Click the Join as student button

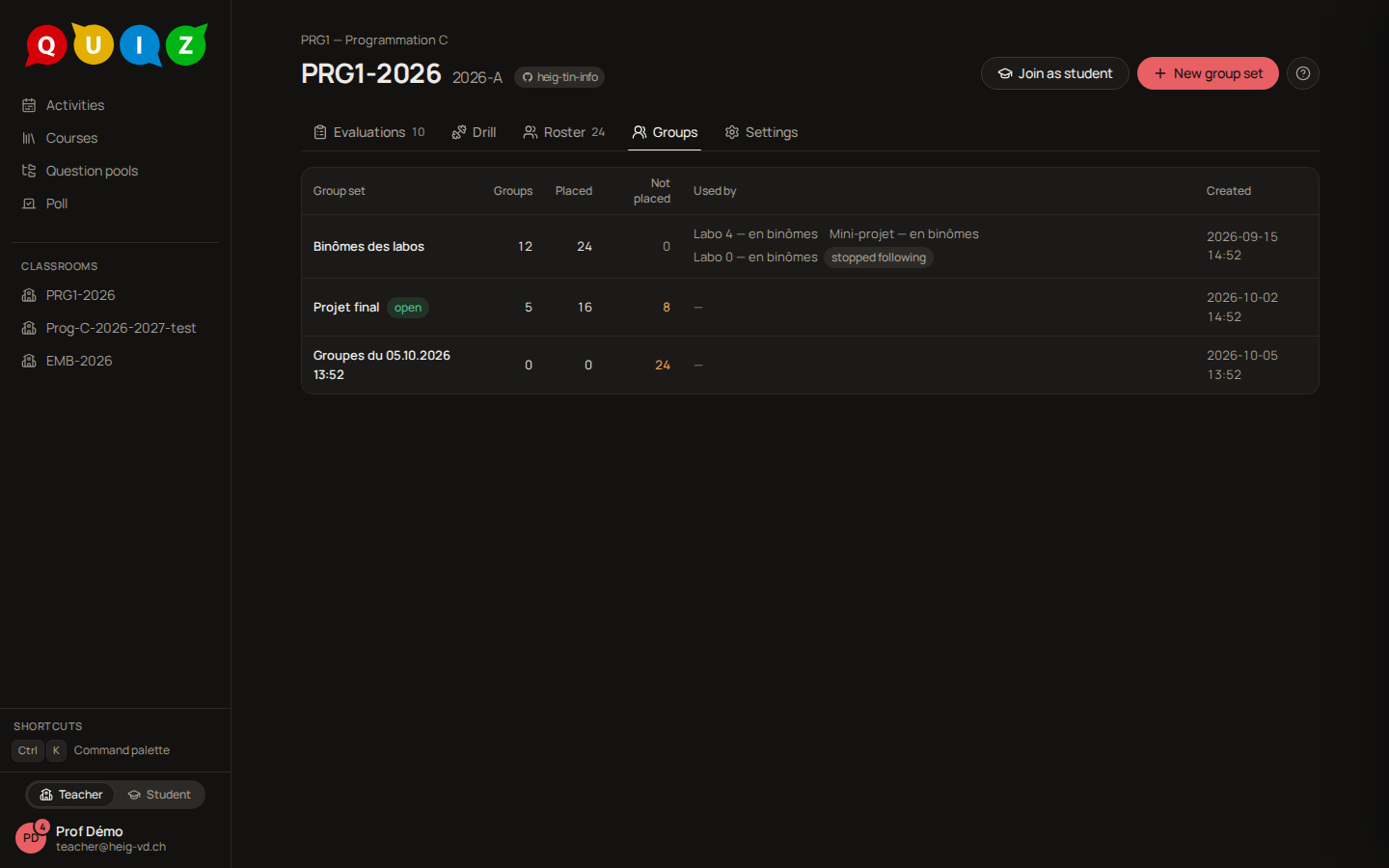click(x=1055, y=73)
